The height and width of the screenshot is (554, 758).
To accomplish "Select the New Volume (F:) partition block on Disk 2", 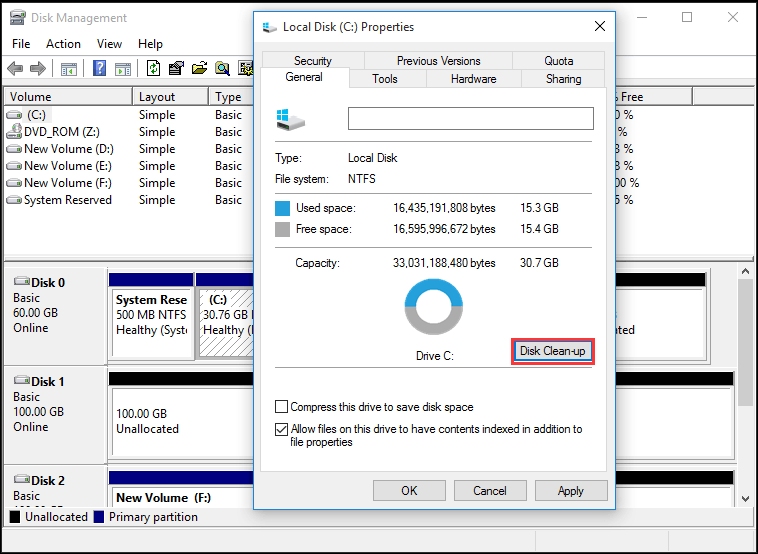I will pos(183,489).
